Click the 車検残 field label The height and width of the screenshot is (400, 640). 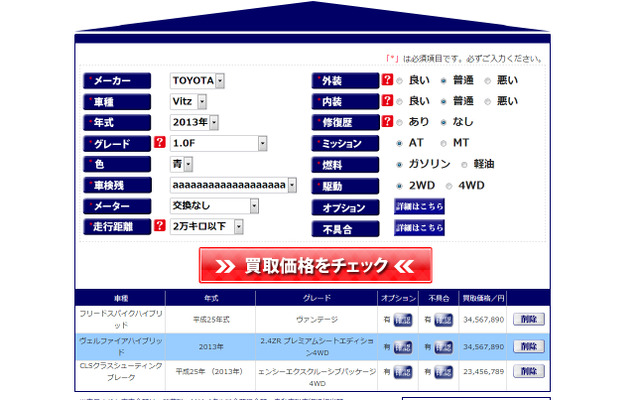click(x=117, y=185)
